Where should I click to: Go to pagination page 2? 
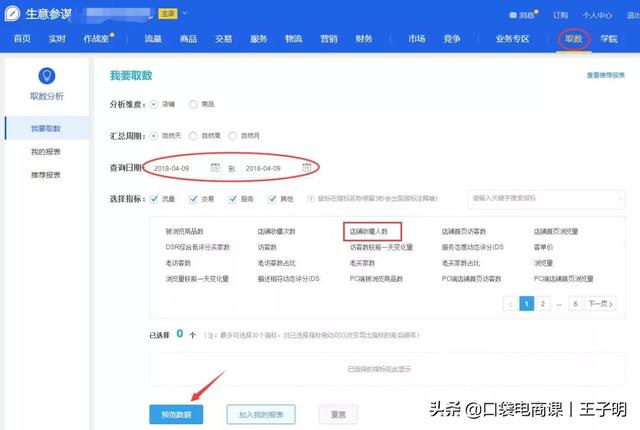click(543, 304)
